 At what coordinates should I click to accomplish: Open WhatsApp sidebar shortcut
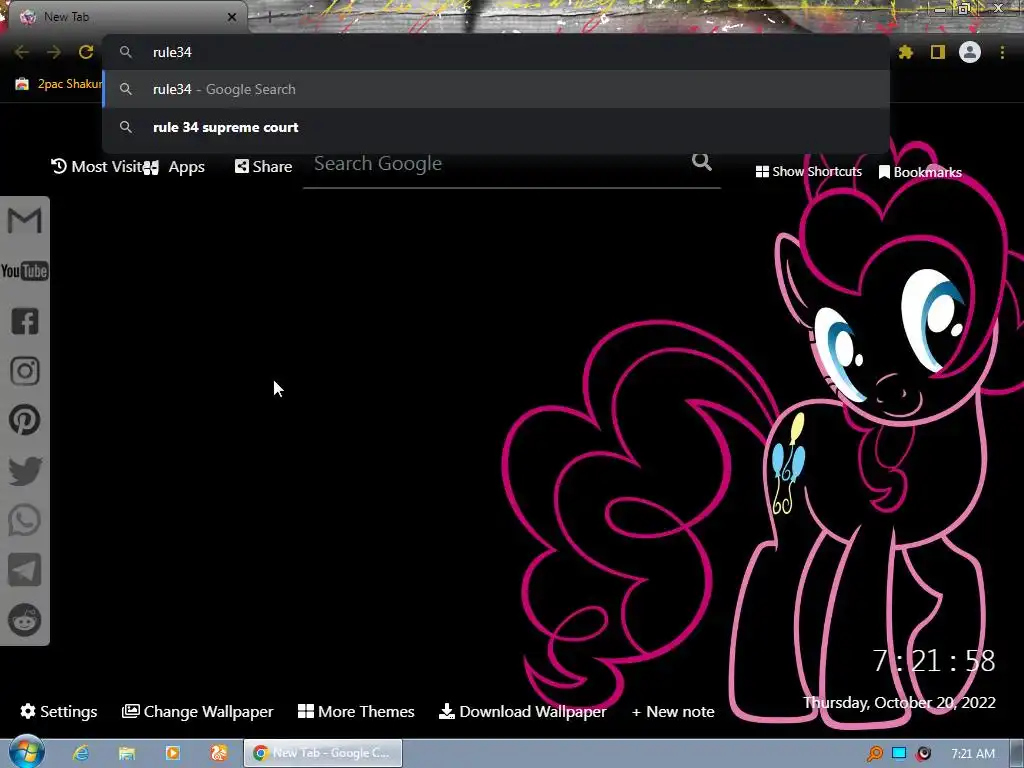[x=25, y=520]
